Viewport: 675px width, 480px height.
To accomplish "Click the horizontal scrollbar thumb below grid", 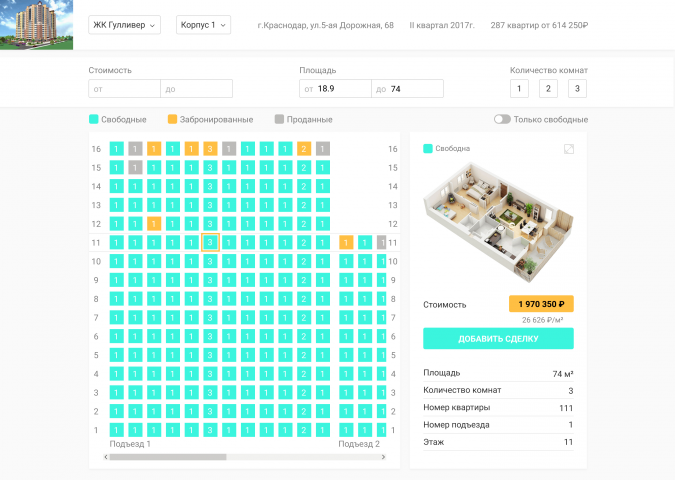I will pyautogui.click(x=168, y=457).
